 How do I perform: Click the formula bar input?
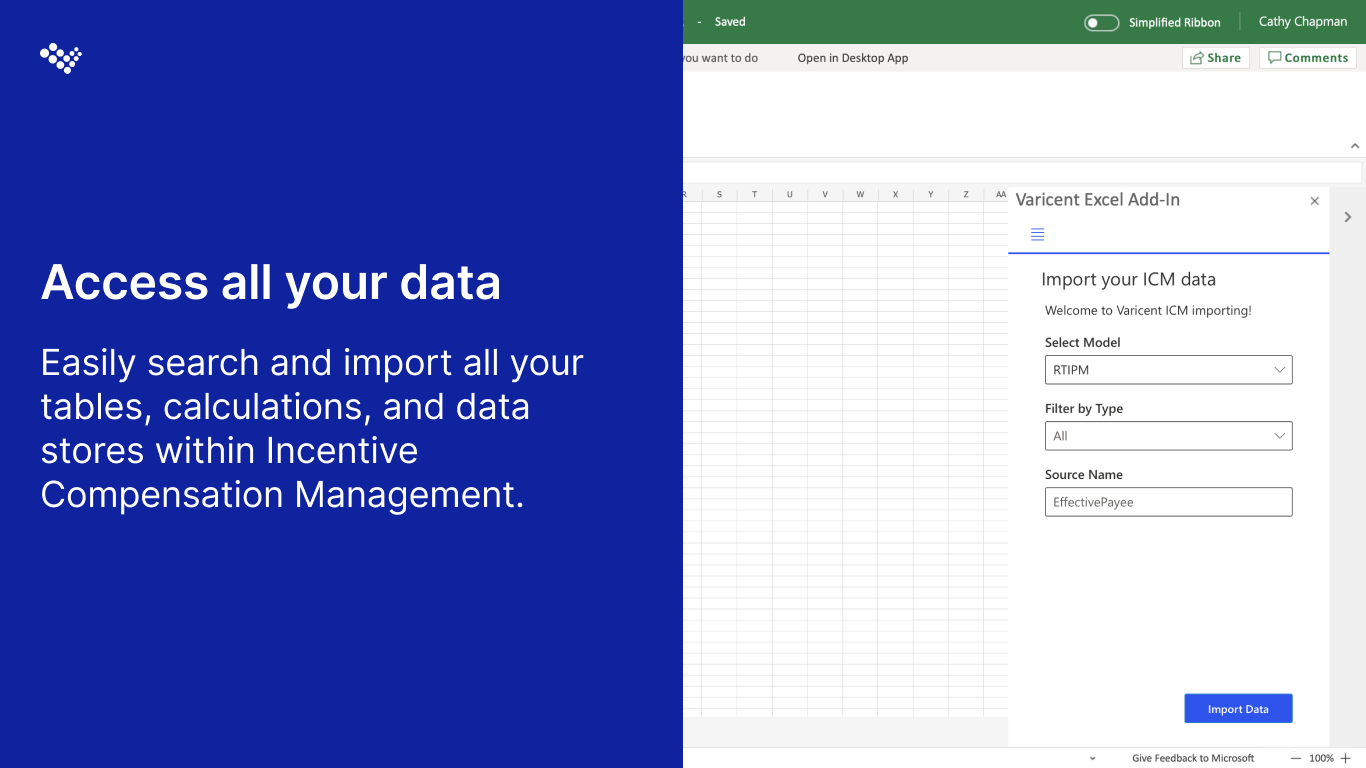(1022, 173)
